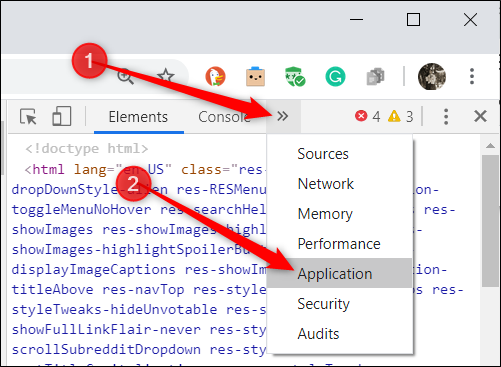Click the showFullLinkFlair-never class text
Viewport: 501px width, 367px height.
click(x=106, y=330)
